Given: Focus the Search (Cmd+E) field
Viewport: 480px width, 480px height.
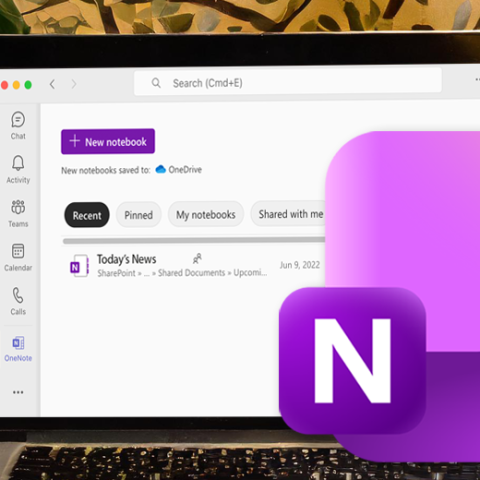Looking at the screenshot, I should [x=288, y=82].
